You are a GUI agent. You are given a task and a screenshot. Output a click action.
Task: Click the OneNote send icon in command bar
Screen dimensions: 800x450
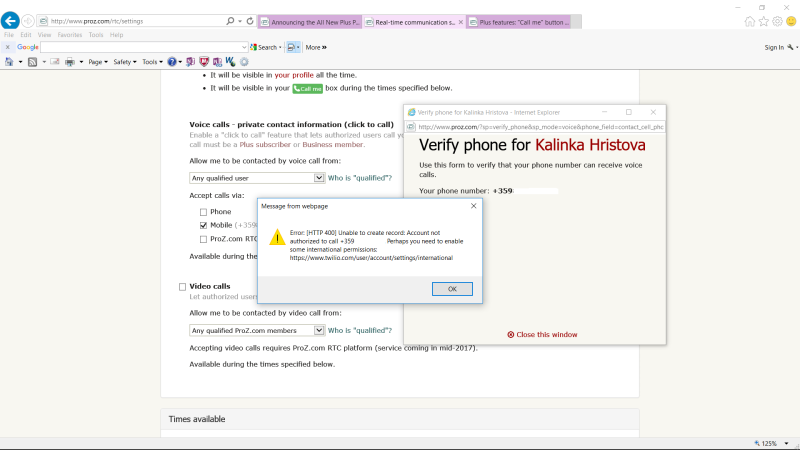pyautogui.click(x=190, y=62)
